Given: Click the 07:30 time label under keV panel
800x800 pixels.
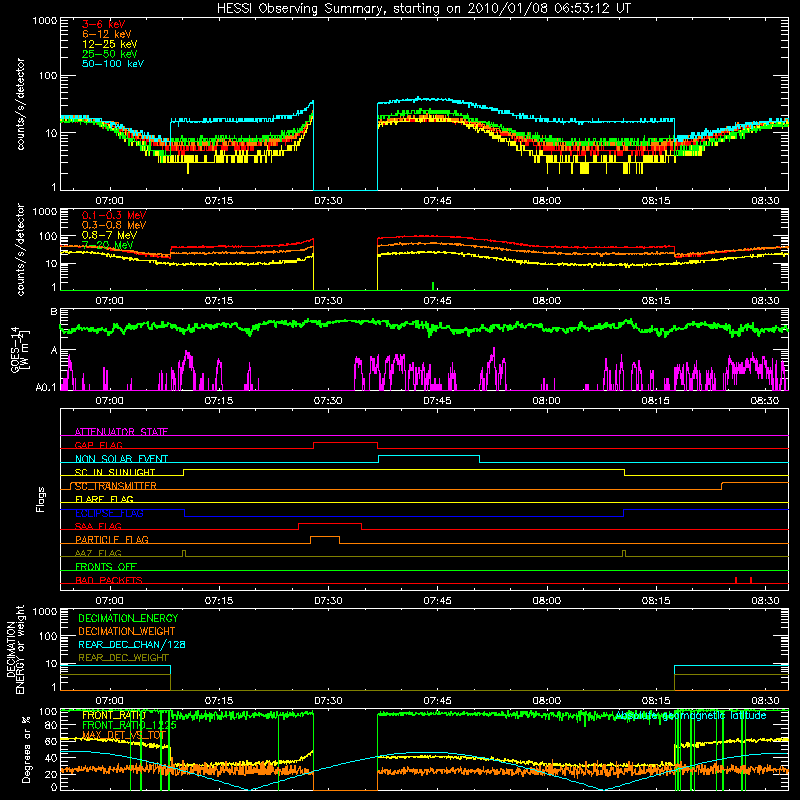Looking at the screenshot, I should tap(328, 201).
